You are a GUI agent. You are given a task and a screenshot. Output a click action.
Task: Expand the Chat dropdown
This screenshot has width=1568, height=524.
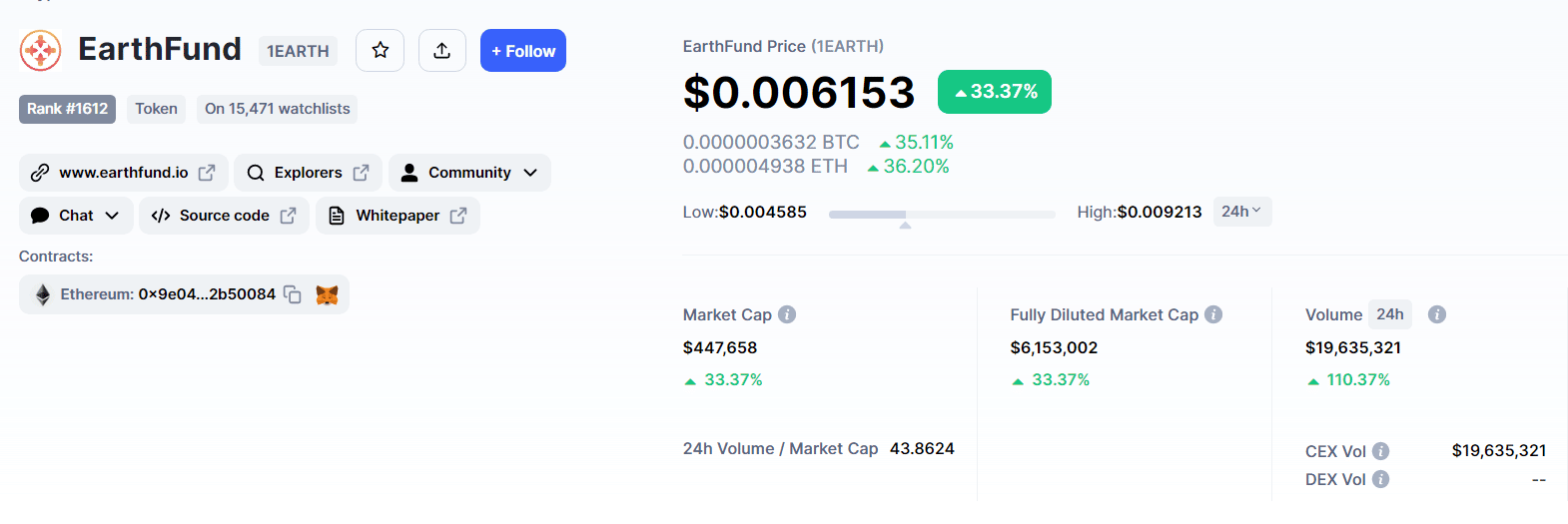[x=76, y=216]
